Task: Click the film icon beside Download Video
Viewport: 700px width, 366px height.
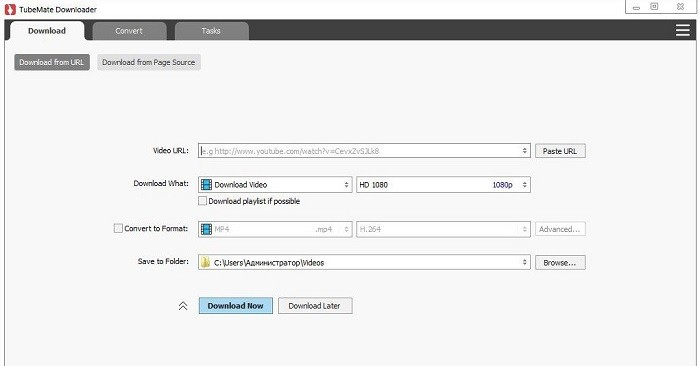Action: (206, 184)
